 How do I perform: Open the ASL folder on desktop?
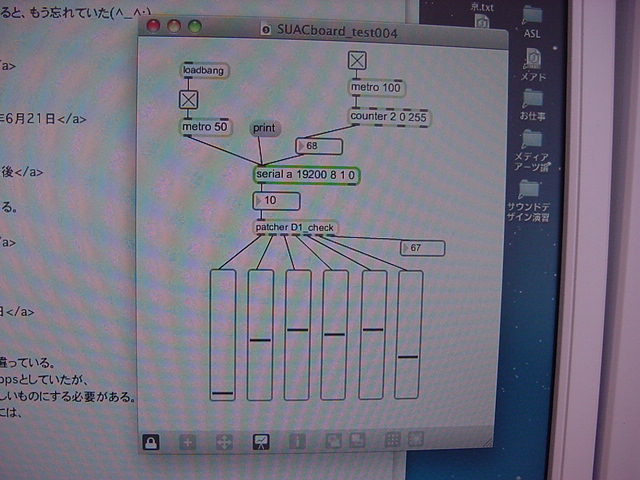click(532, 22)
